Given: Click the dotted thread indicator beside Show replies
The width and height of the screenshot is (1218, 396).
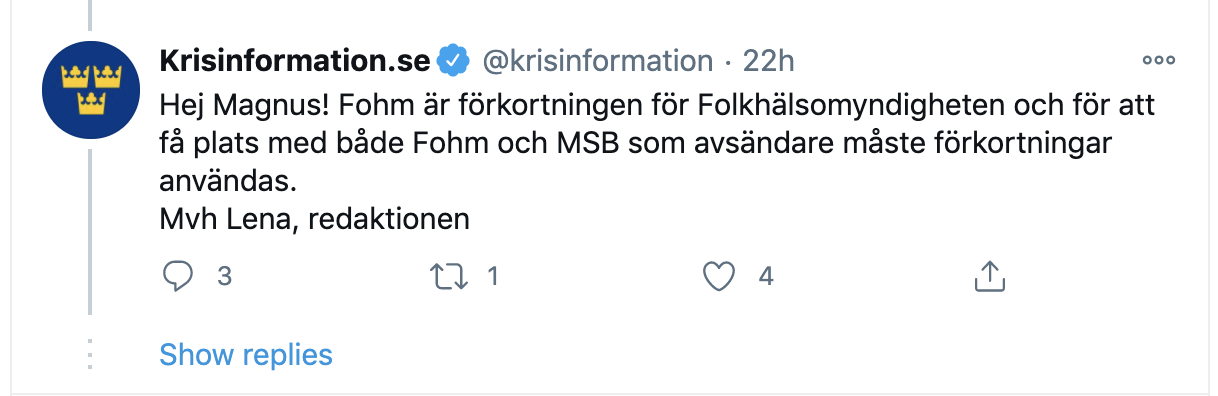Looking at the screenshot, I should pyautogui.click(x=90, y=354).
